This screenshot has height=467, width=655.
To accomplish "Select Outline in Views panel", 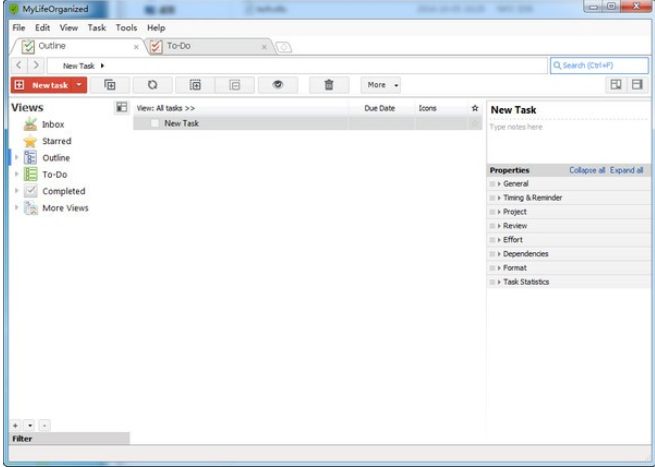I will 56,158.
